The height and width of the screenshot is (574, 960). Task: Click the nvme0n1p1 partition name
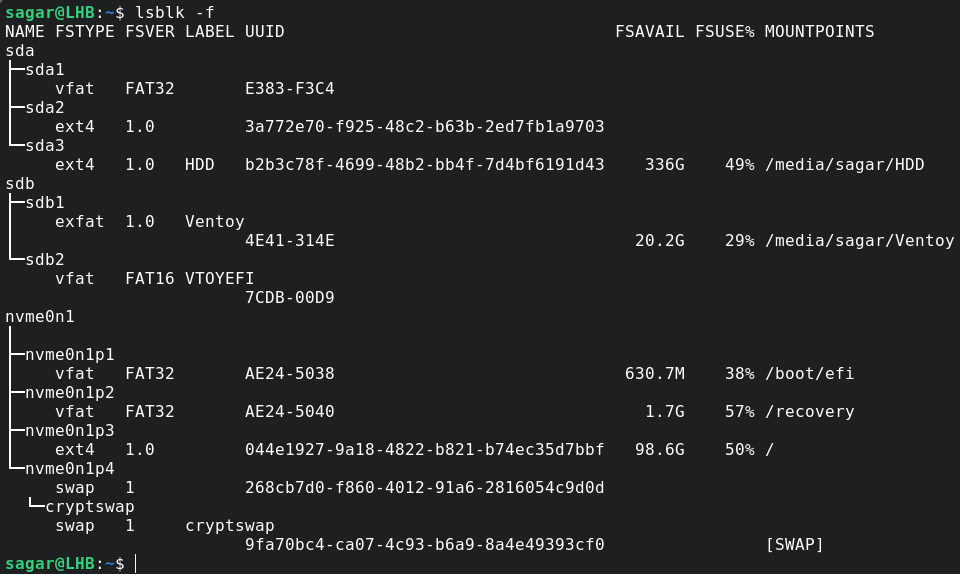point(70,355)
